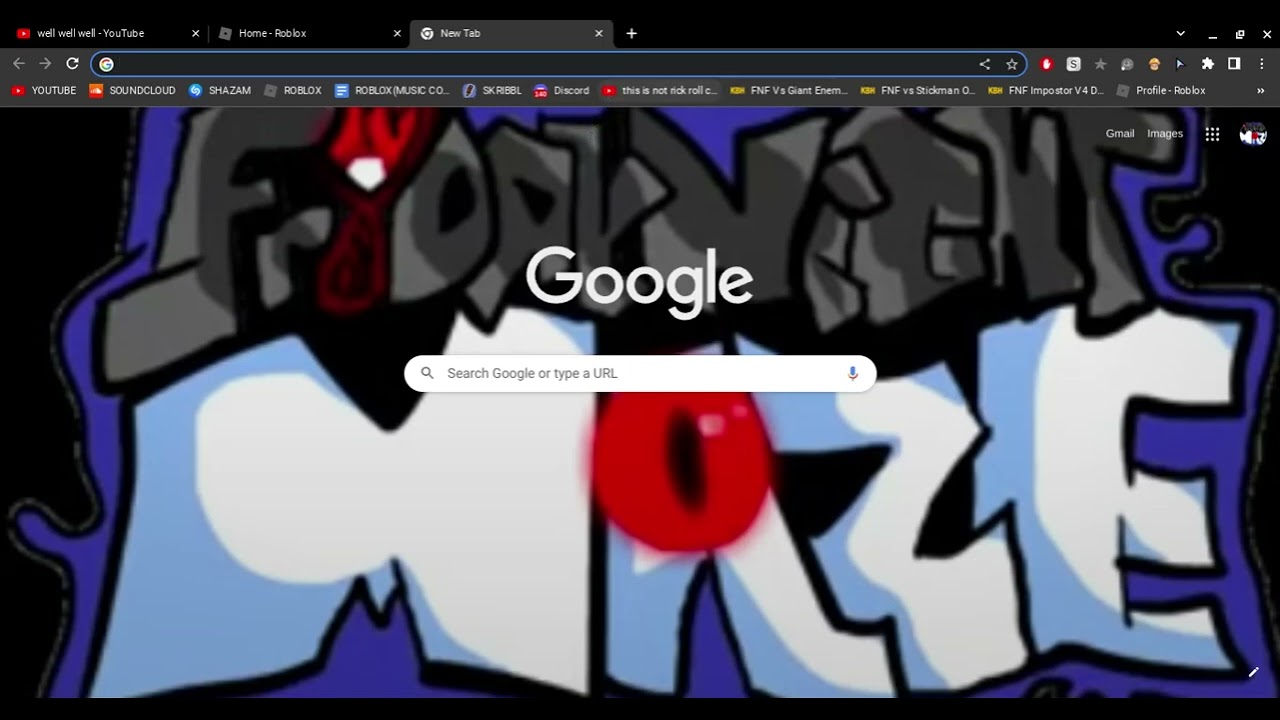Reload the current page

[72, 64]
